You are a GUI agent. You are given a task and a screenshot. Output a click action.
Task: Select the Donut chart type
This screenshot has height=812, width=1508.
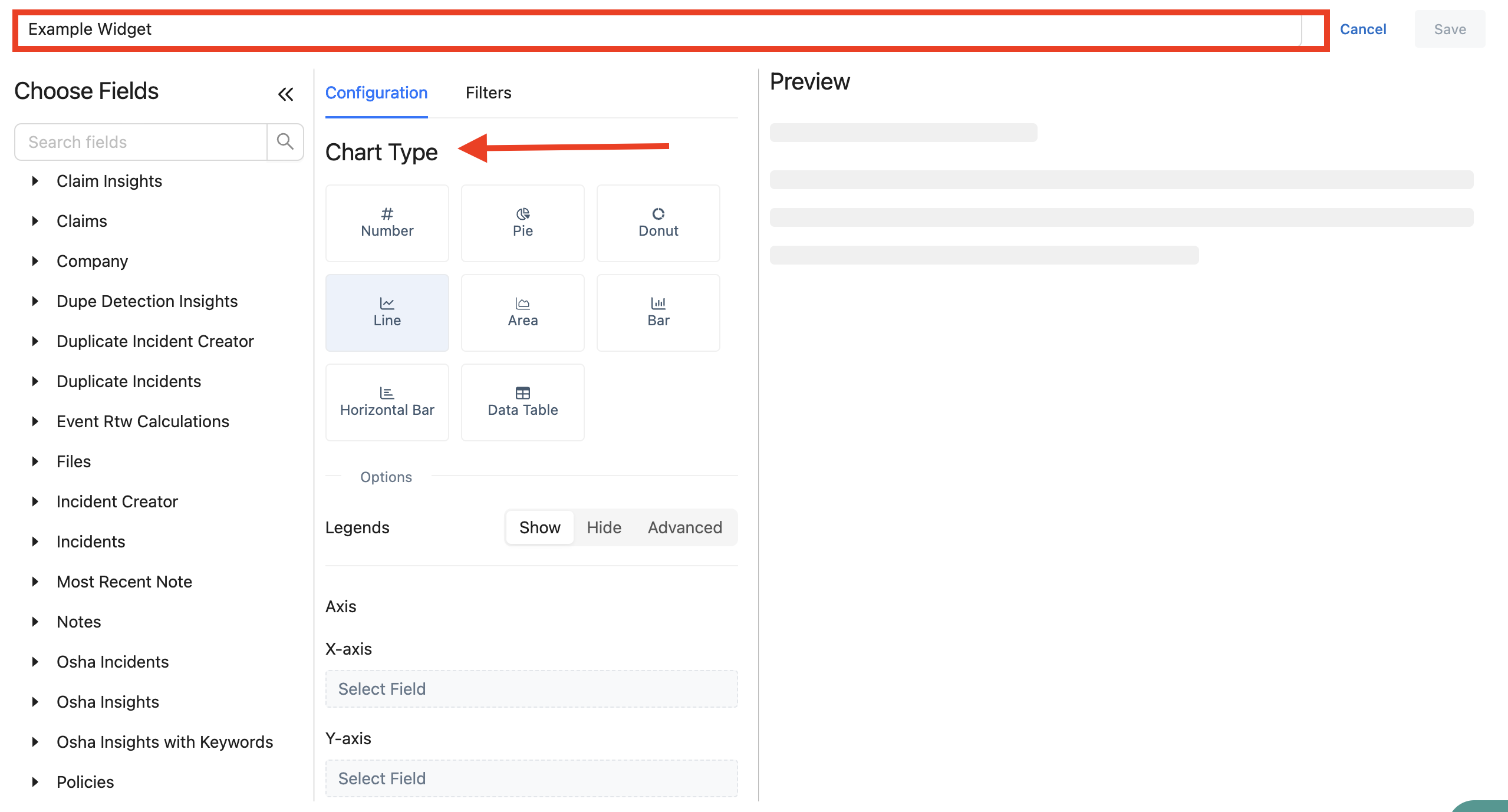[x=658, y=223]
